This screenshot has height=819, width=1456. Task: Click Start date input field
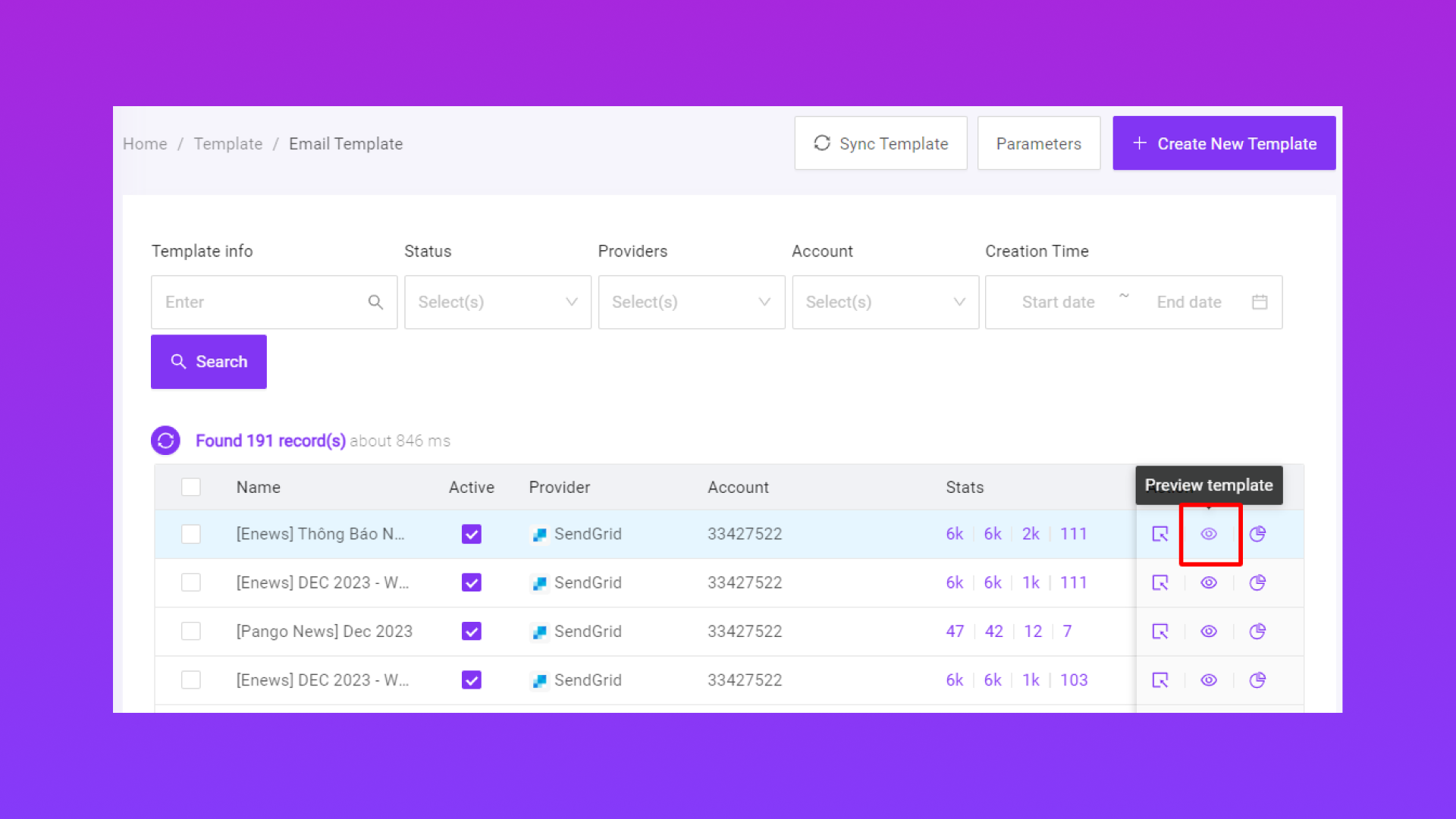(1058, 302)
